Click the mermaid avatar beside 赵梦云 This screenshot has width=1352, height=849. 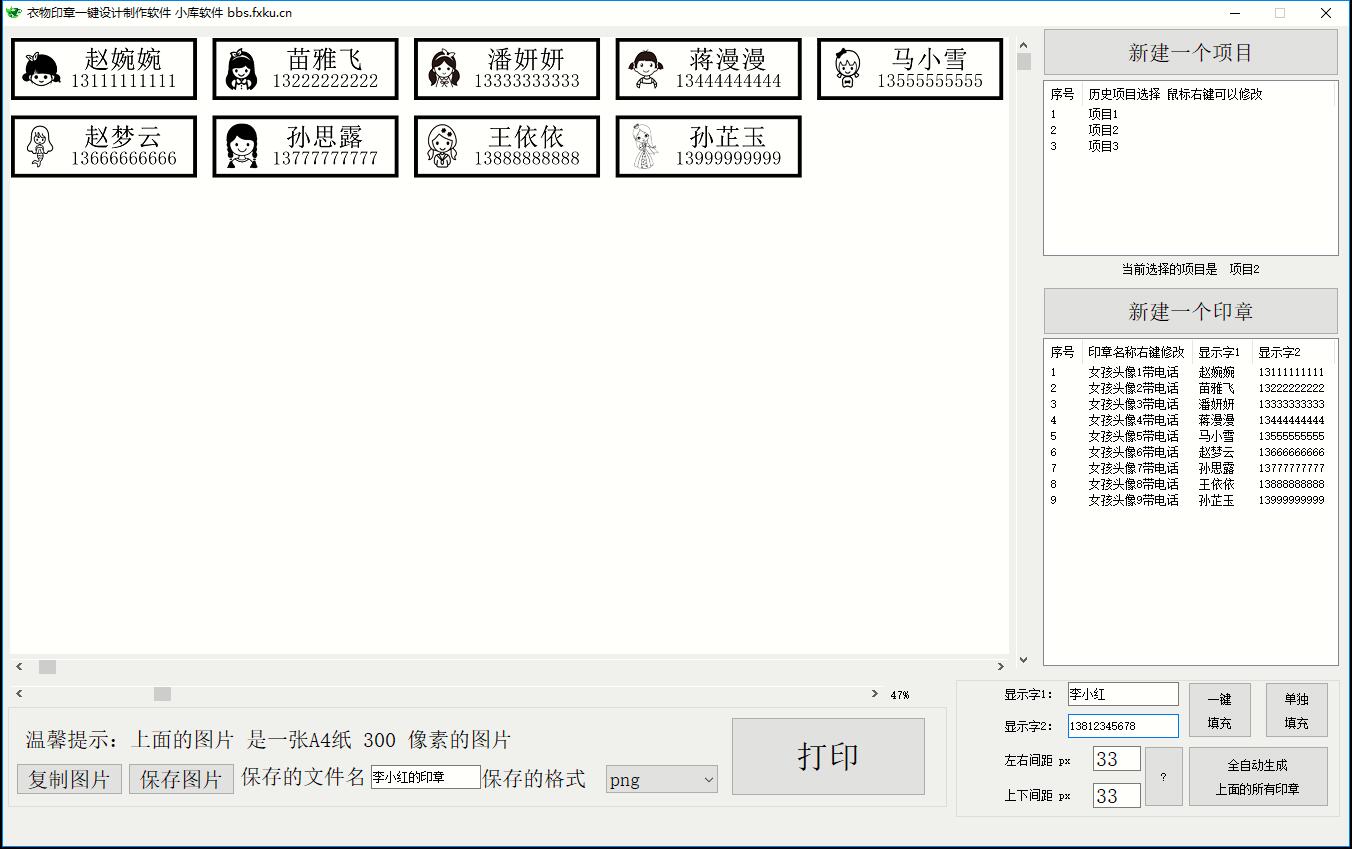[41, 147]
